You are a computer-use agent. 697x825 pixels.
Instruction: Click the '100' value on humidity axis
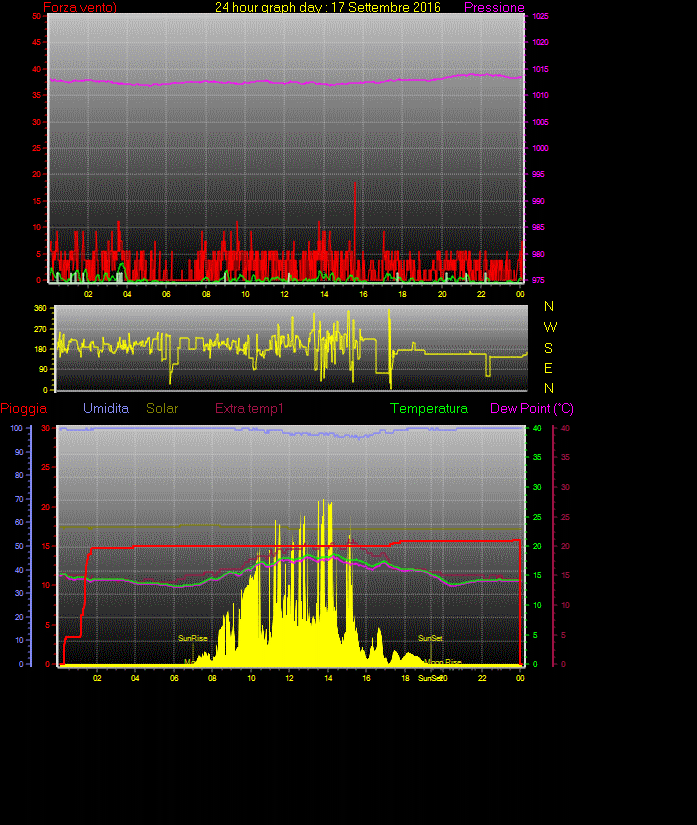pos(17,428)
